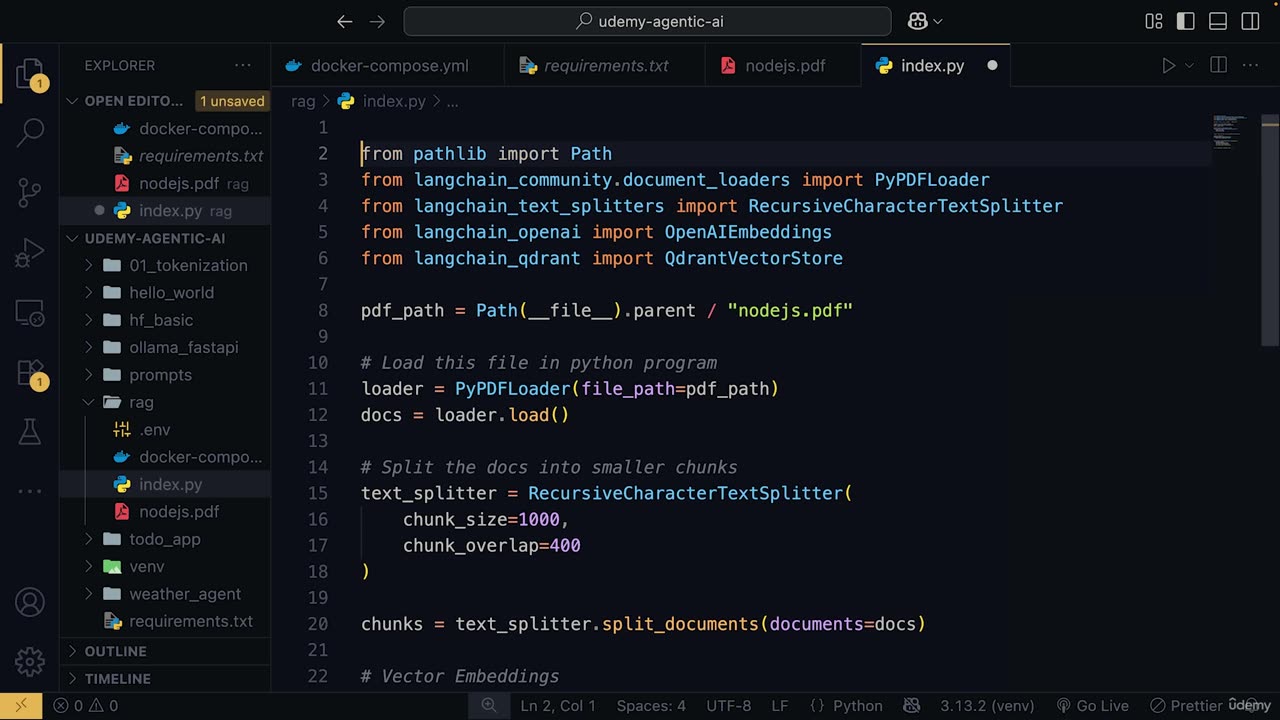Viewport: 1280px width, 720px height.
Task: Click the unsaved dot on index.py tab
Action: click(x=992, y=65)
